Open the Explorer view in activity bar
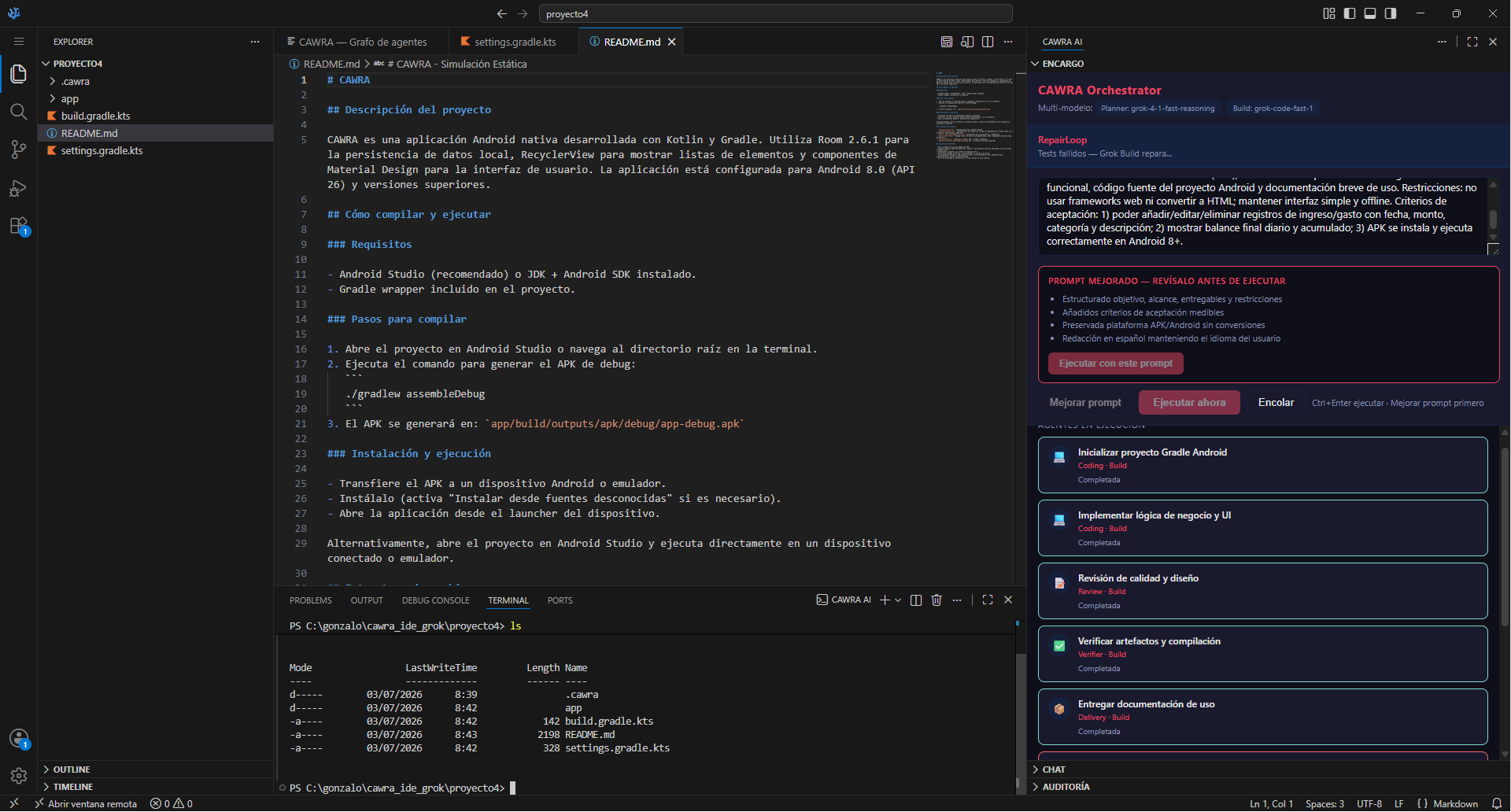Screen dimensions: 1511x812 pyautogui.click(x=19, y=74)
